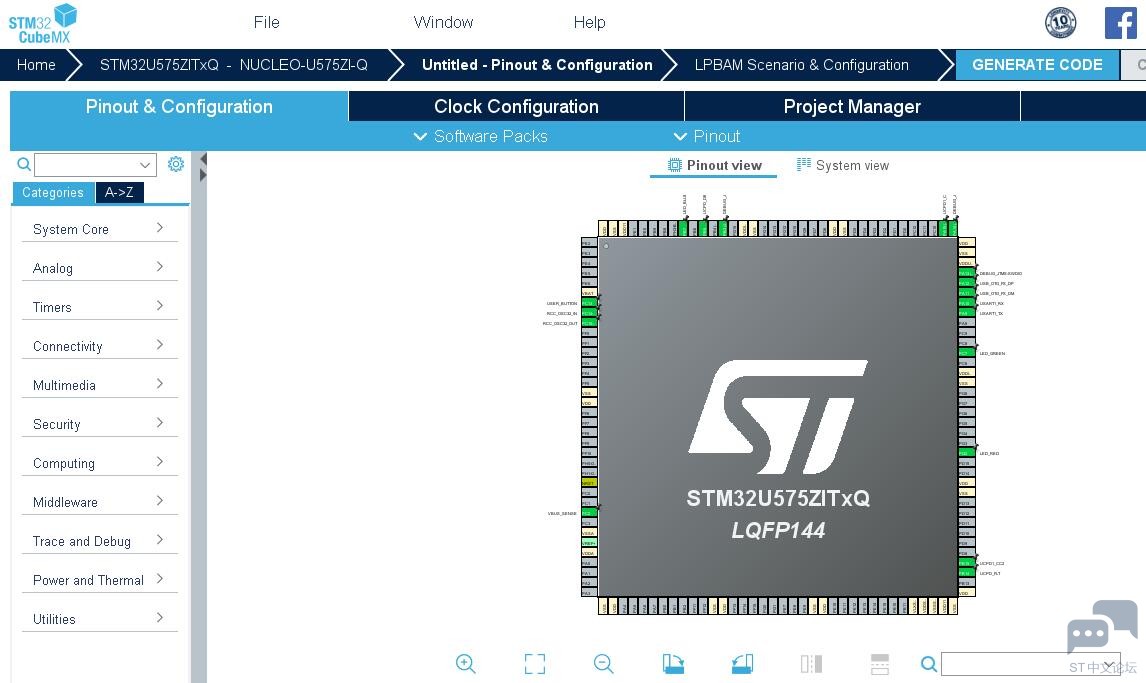Switch to the Project Manager tab
The height and width of the screenshot is (683, 1146).
[852, 107]
